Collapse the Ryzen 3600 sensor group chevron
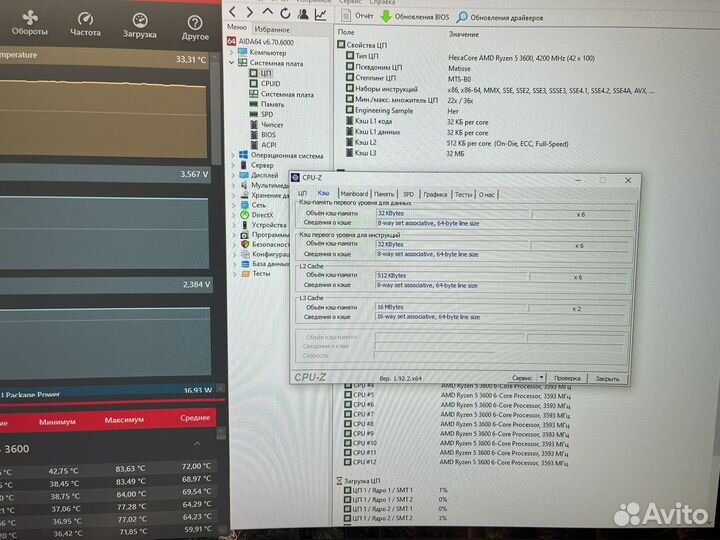This screenshot has height=540, width=720. tap(197, 444)
